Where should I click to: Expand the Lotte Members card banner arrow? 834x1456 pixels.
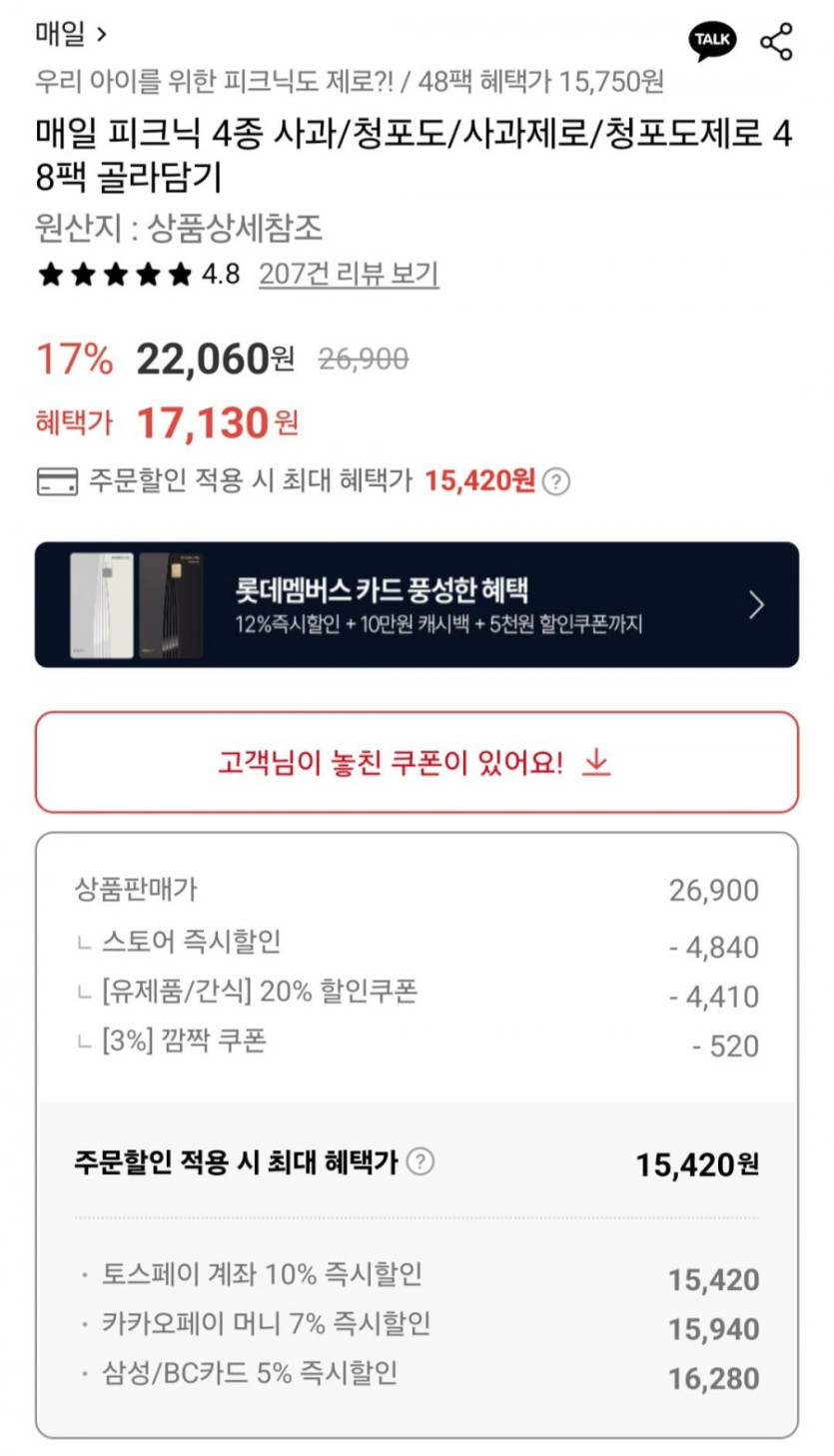point(756,605)
